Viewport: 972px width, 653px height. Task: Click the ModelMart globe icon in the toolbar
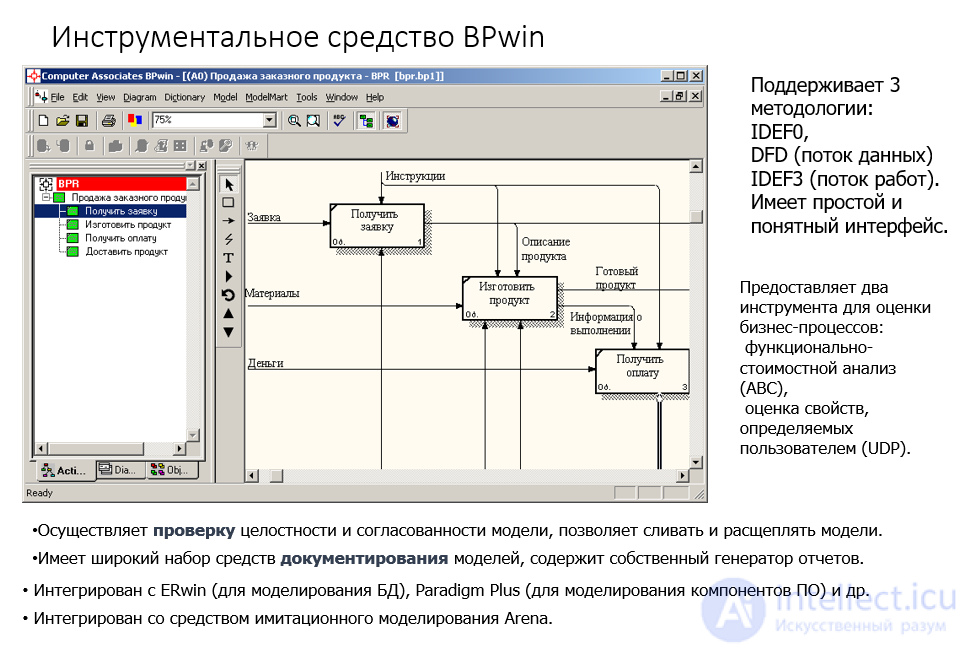click(x=392, y=120)
